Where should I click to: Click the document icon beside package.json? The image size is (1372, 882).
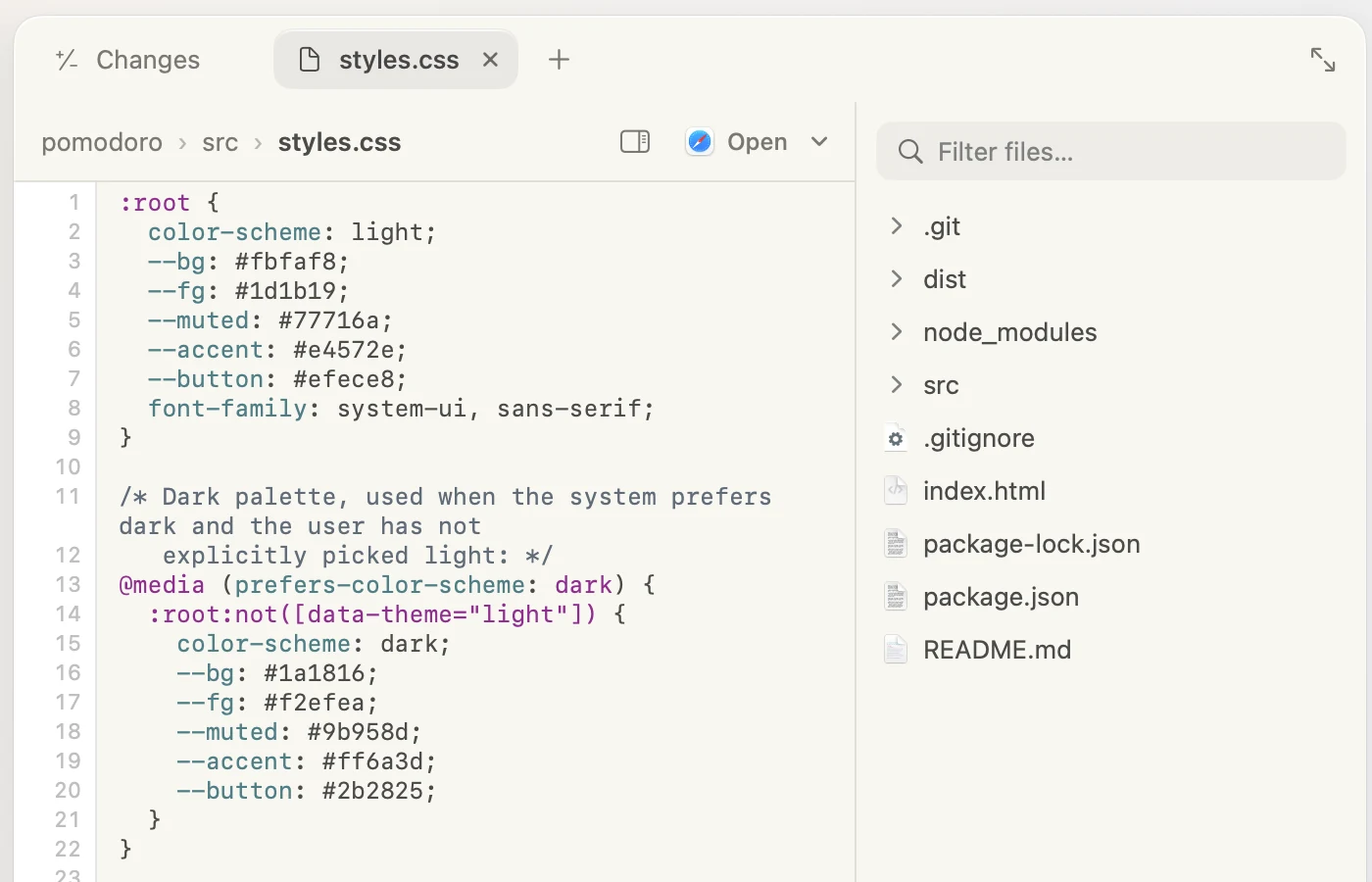[896, 597]
